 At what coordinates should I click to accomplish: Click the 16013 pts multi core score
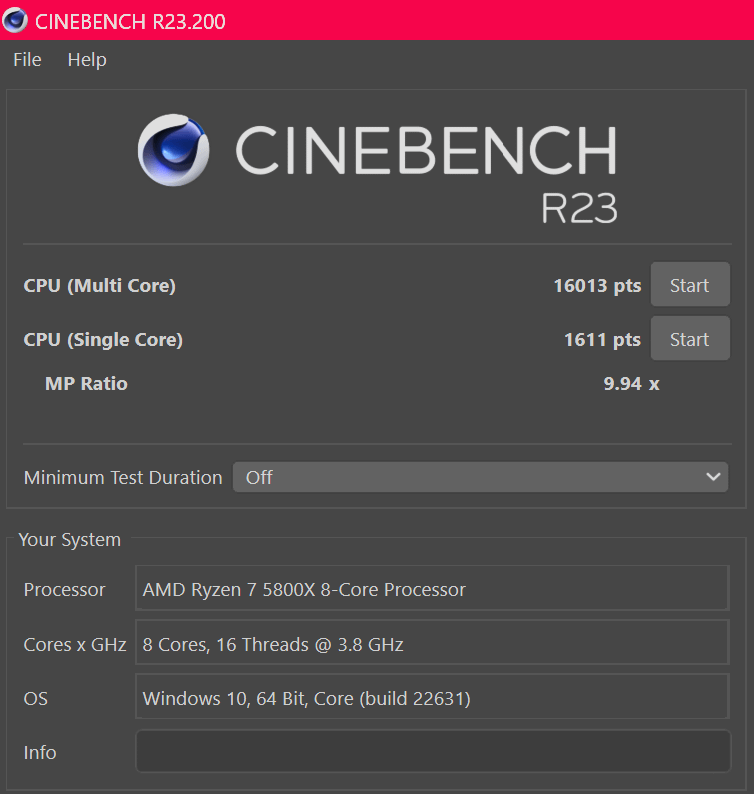(598, 286)
